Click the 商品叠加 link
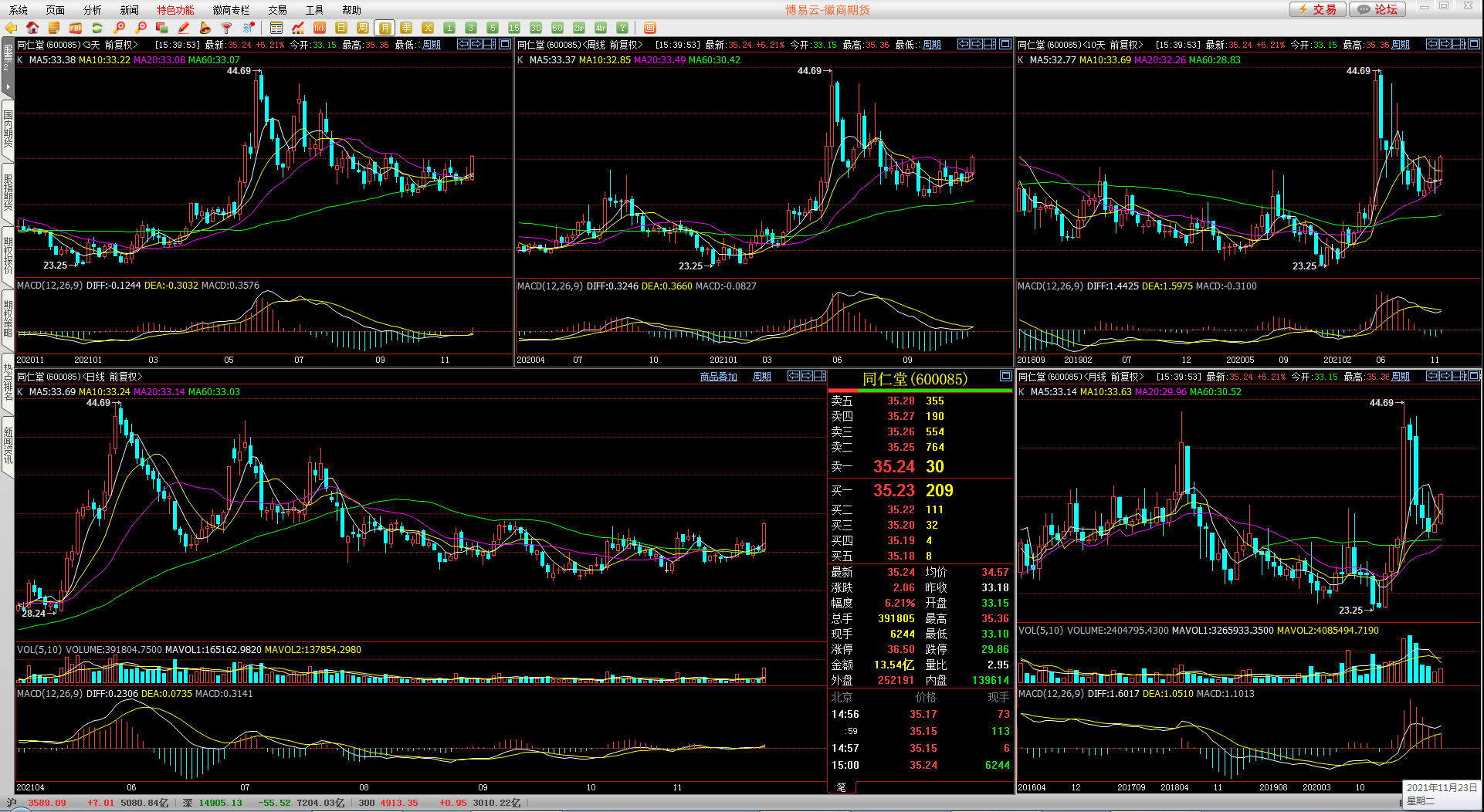The image size is (1484, 812). pyautogui.click(x=718, y=377)
